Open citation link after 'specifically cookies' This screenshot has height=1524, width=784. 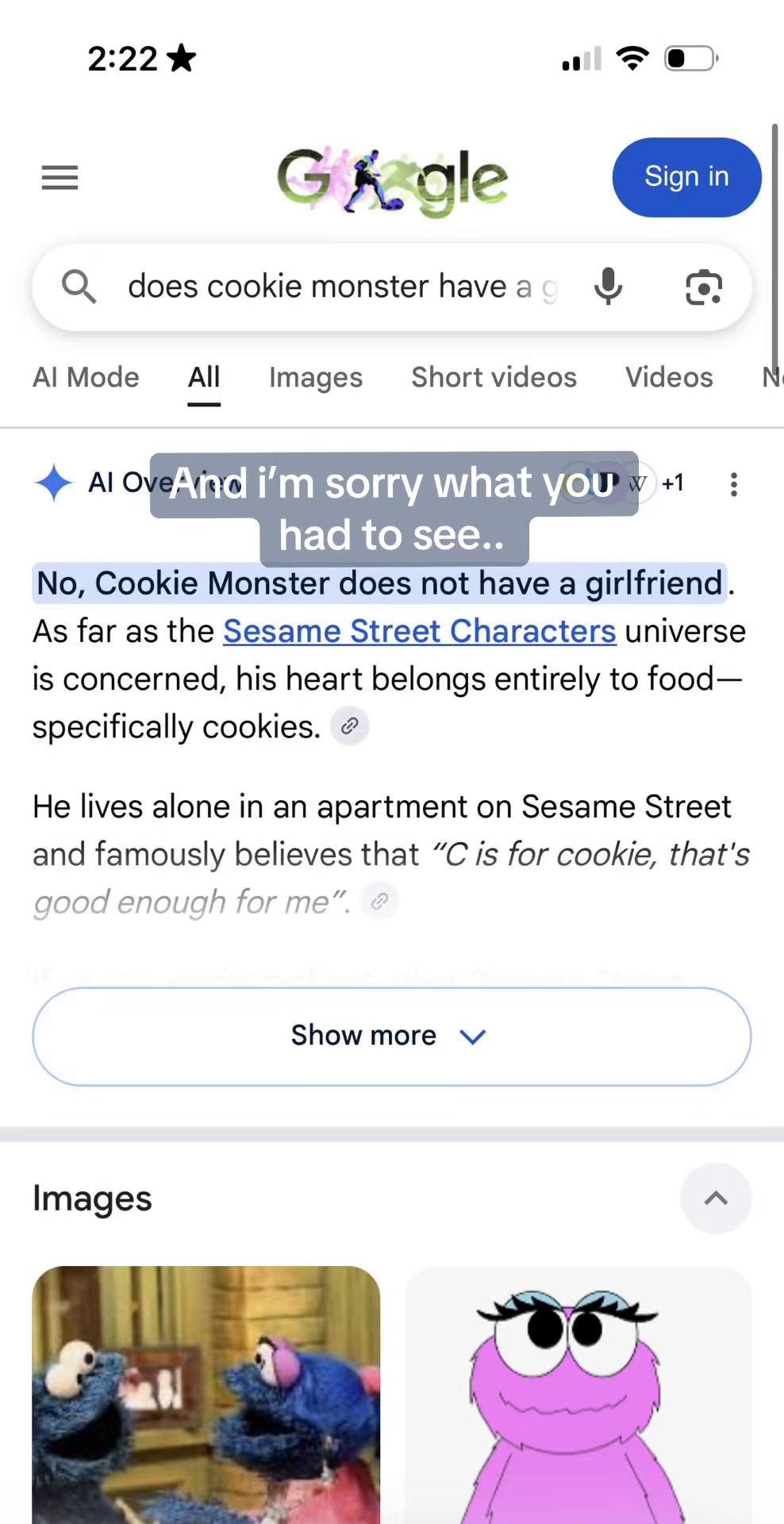[x=349, y=726]
